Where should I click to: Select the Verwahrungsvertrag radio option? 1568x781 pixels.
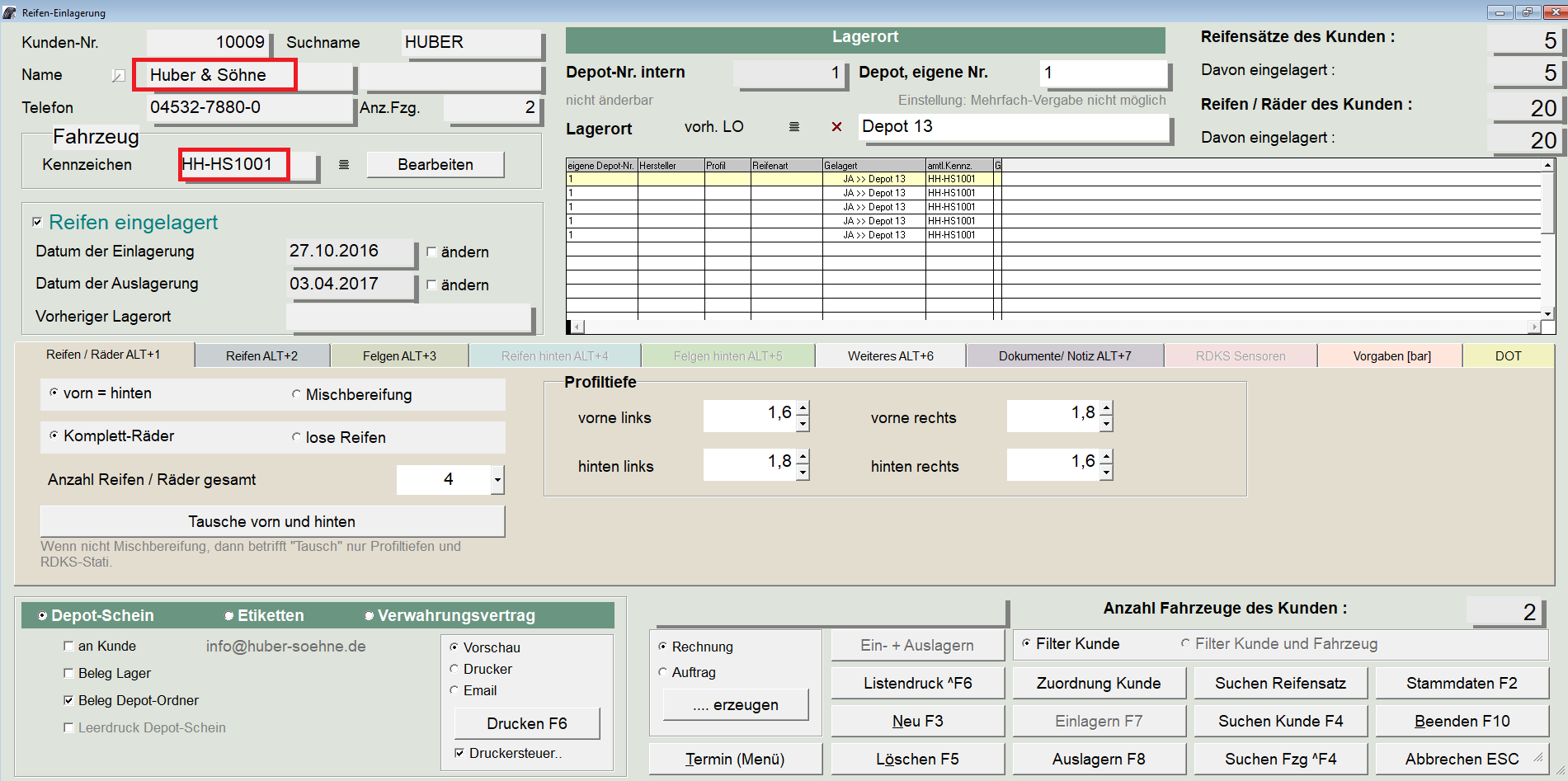[370, 615]
